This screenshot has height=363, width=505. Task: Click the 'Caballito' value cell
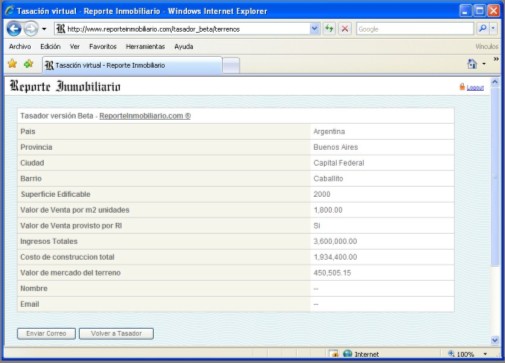[x=382, y=179]
